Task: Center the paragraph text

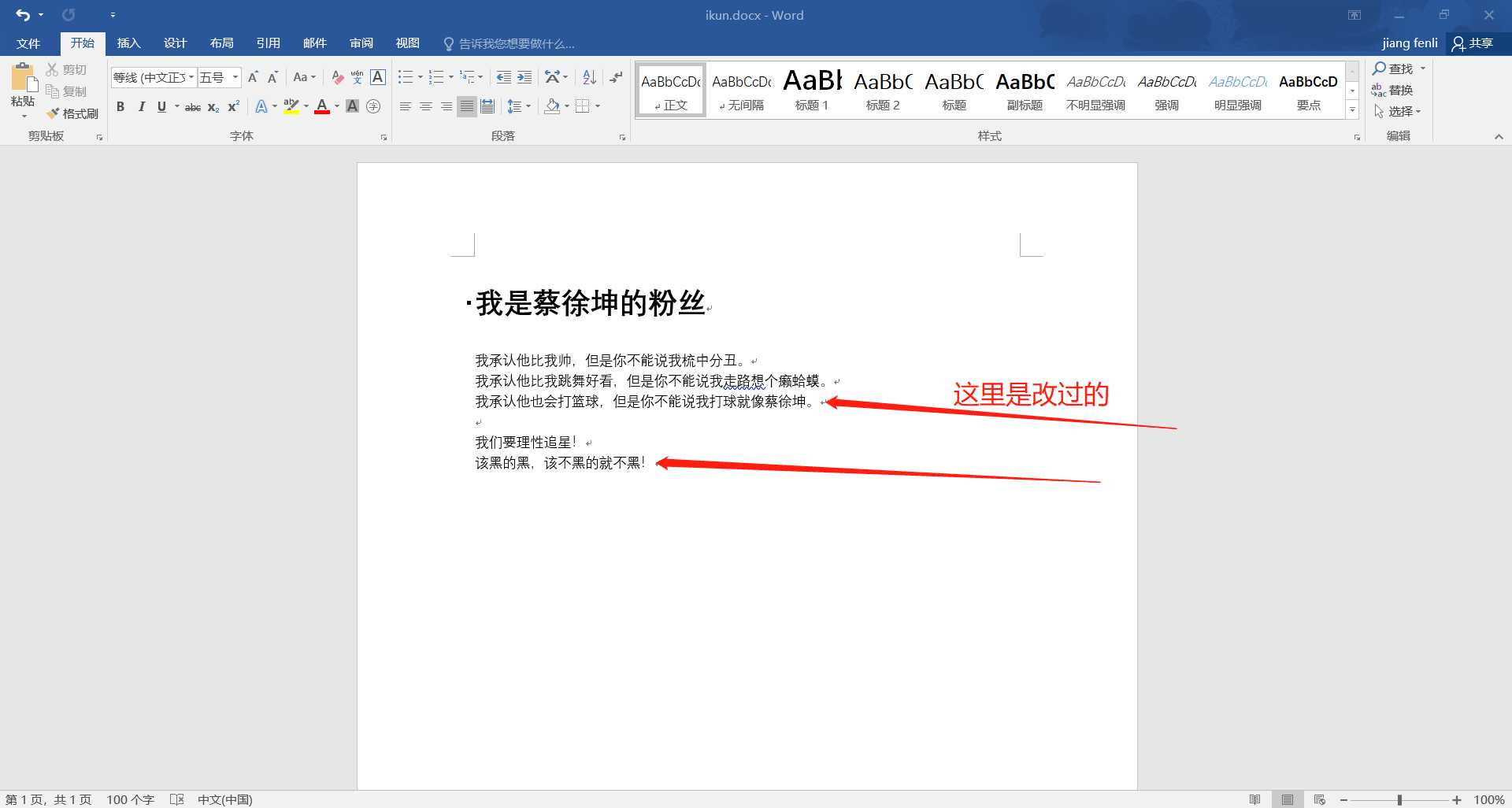Action: coord(426,106)
